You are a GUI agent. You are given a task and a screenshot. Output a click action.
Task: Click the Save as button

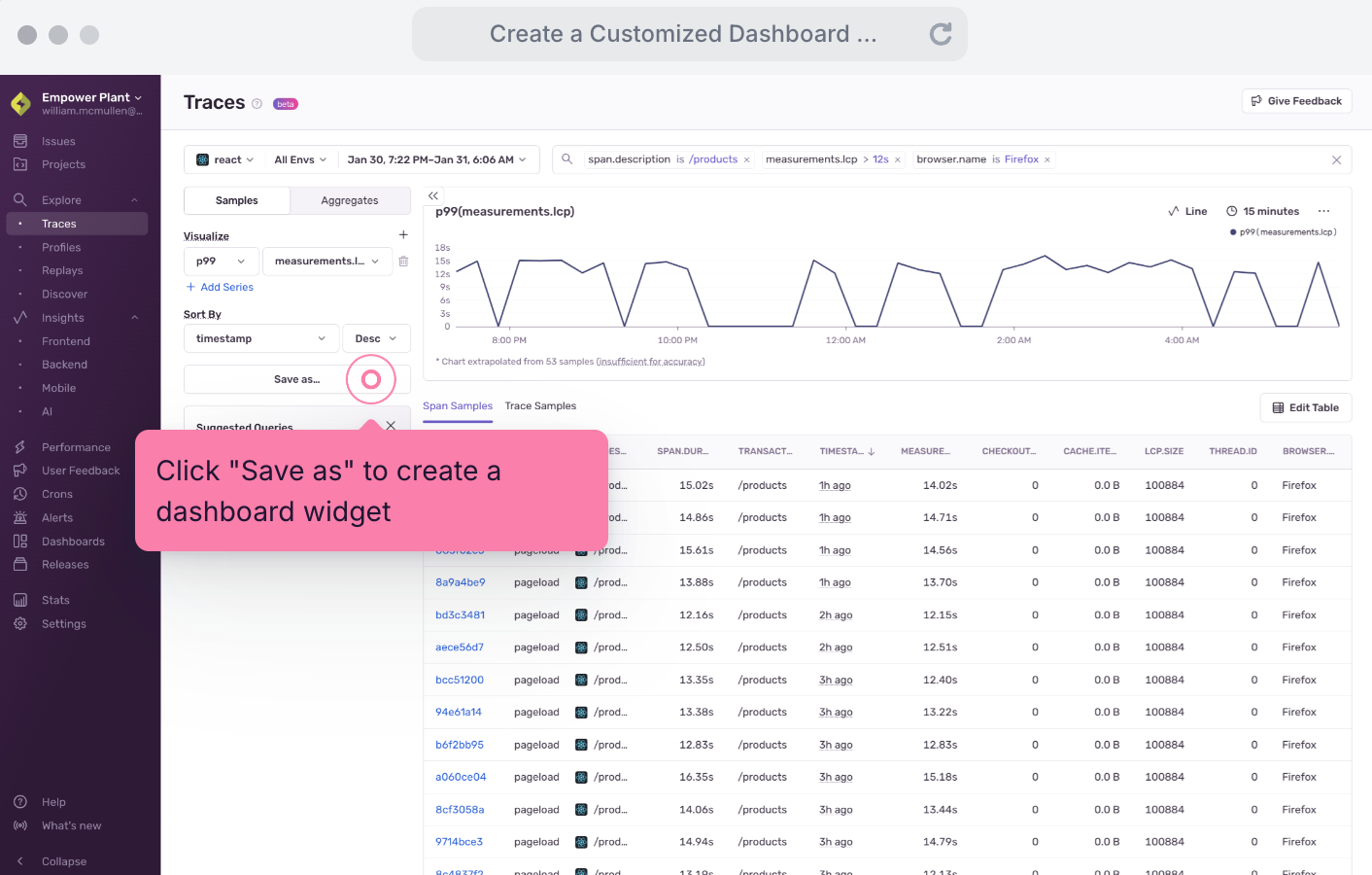pyautogui.click(x=296, y=380)
